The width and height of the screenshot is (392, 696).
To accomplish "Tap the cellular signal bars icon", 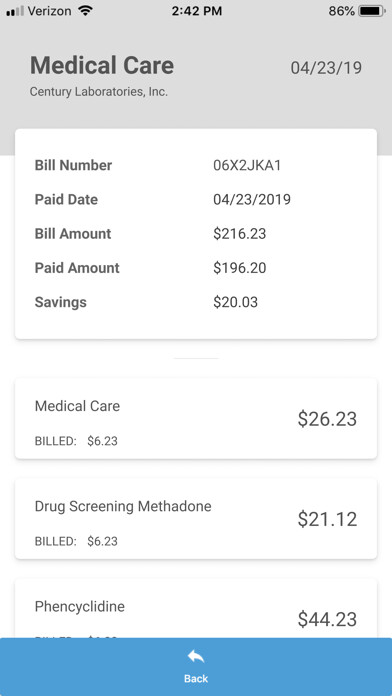I will 15,12.
